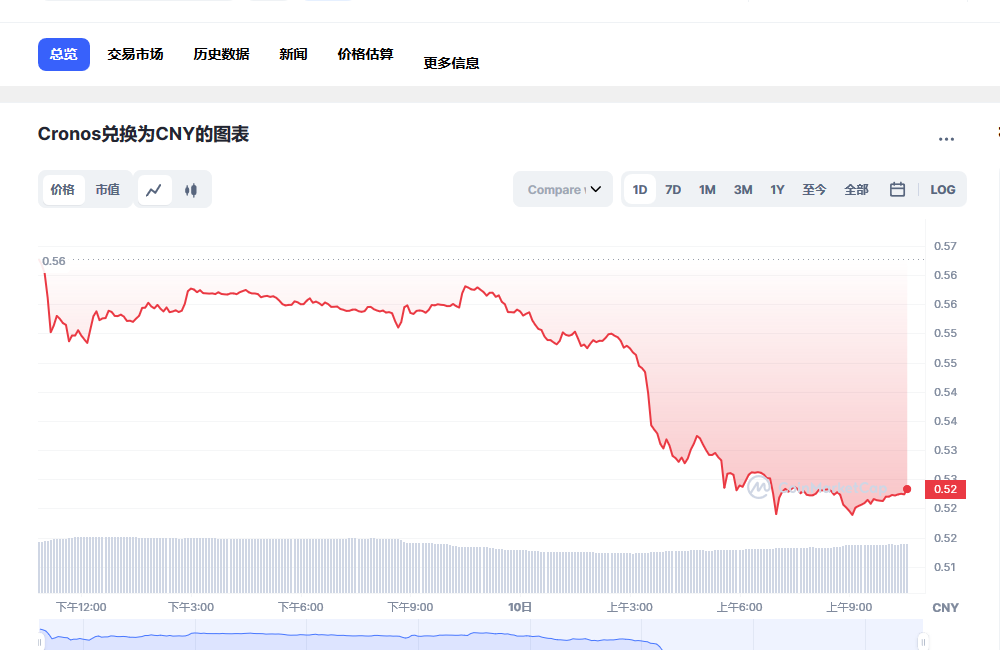Open the 价格估算 tab

click(x=365, y=54)
